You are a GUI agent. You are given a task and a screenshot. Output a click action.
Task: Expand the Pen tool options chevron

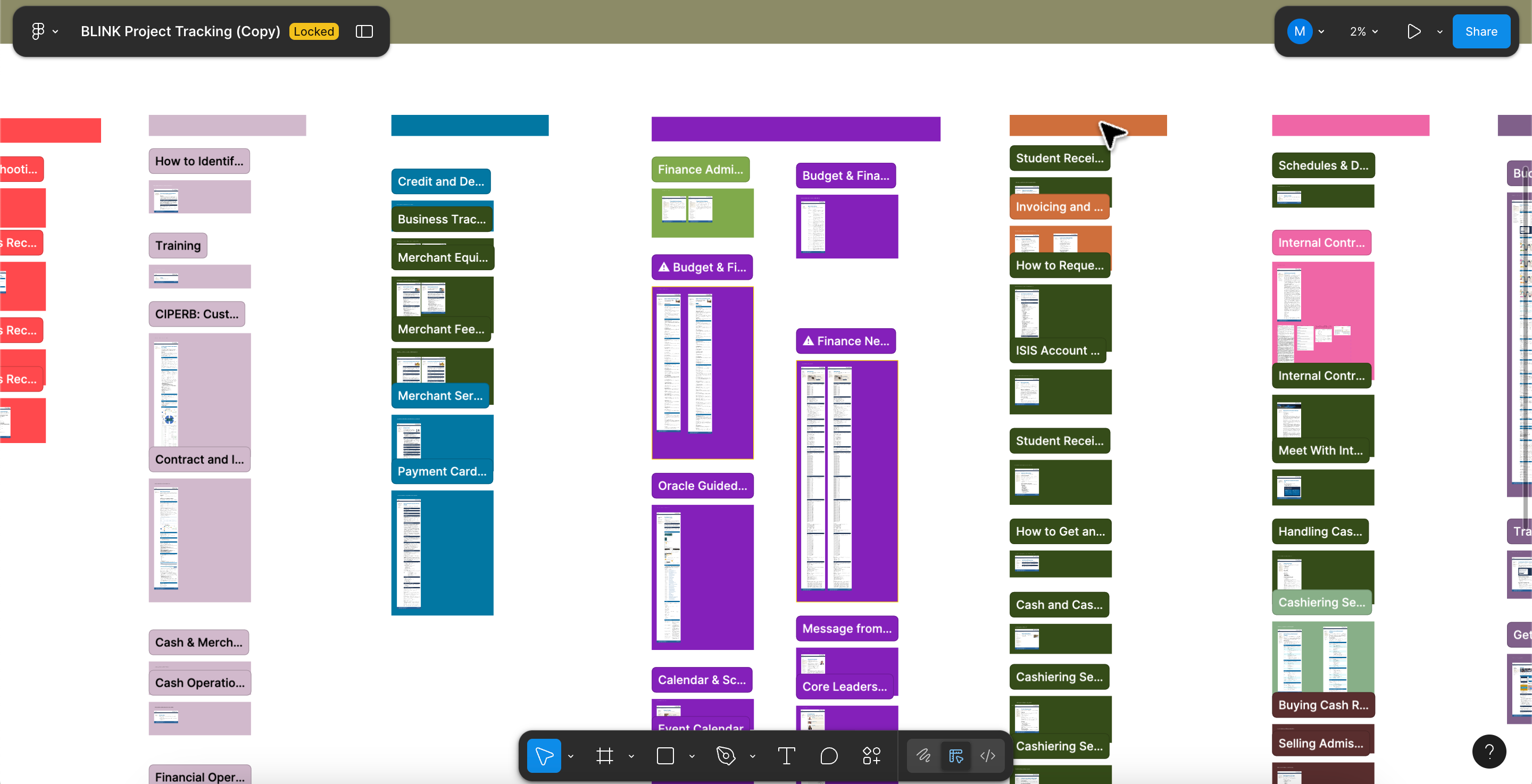[752, 756]
